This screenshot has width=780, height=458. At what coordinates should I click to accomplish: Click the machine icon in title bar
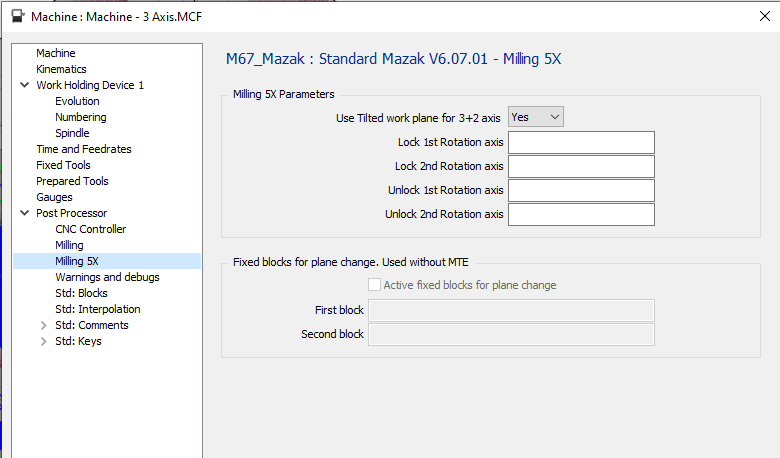17,16
